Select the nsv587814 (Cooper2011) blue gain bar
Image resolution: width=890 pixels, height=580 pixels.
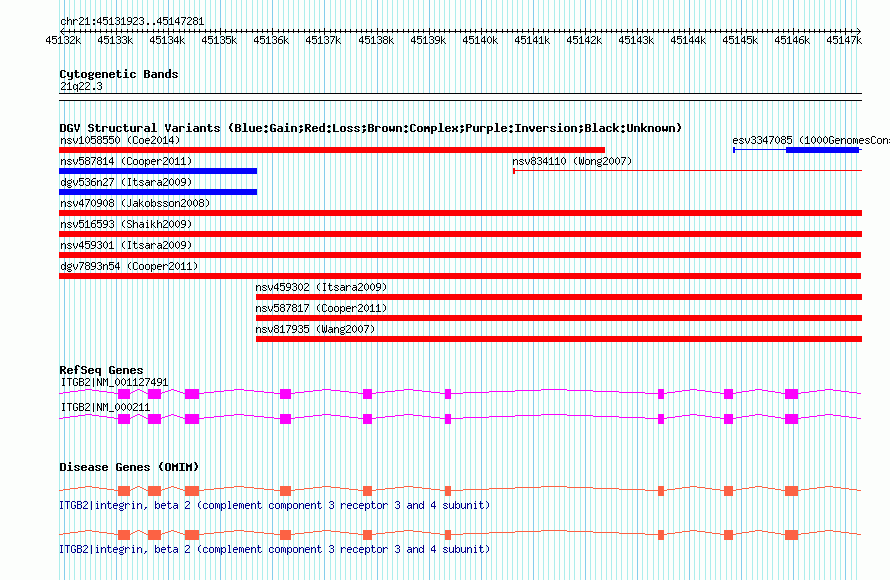pyautogui.click(x=158, y=171)
